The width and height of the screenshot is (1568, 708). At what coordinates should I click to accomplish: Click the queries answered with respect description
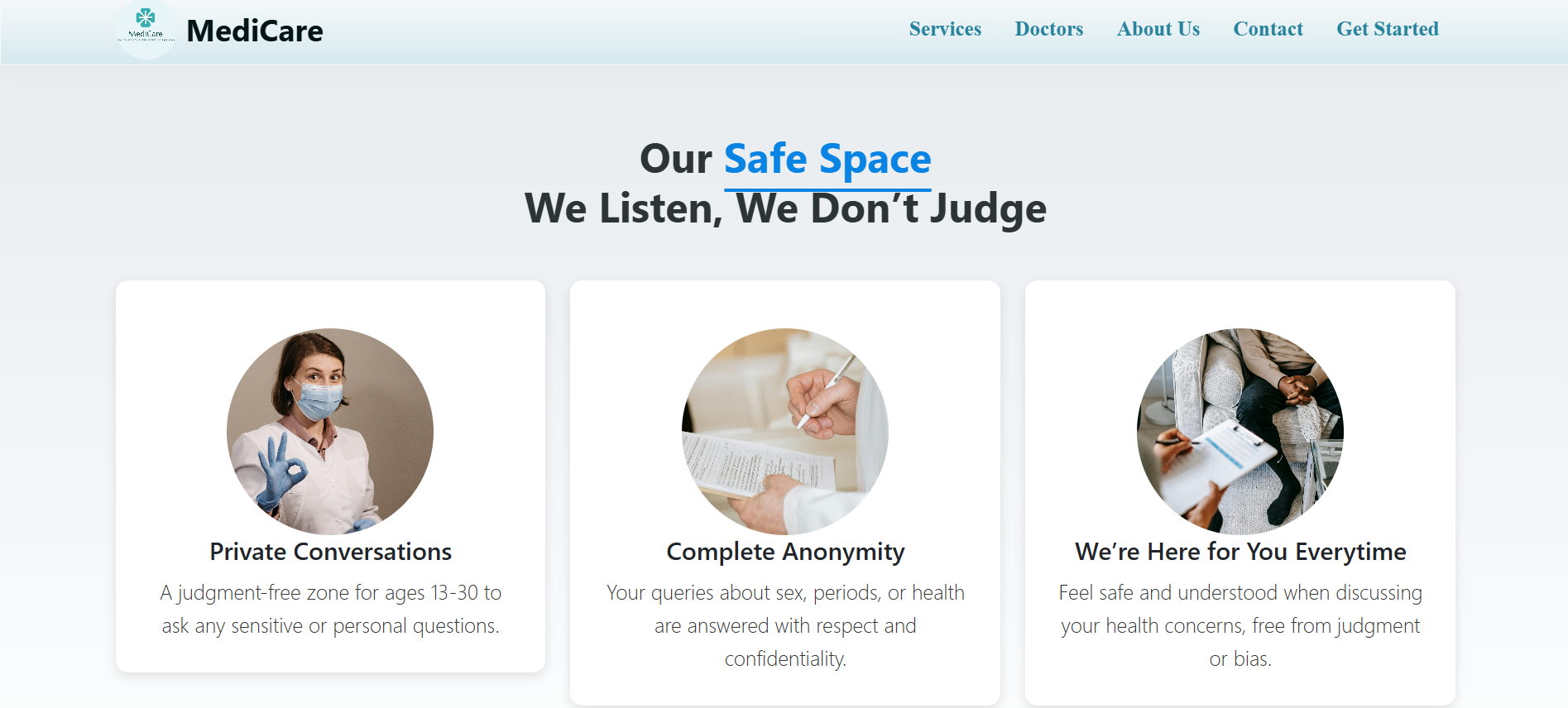pyautogui.click(x=785, y=626)
